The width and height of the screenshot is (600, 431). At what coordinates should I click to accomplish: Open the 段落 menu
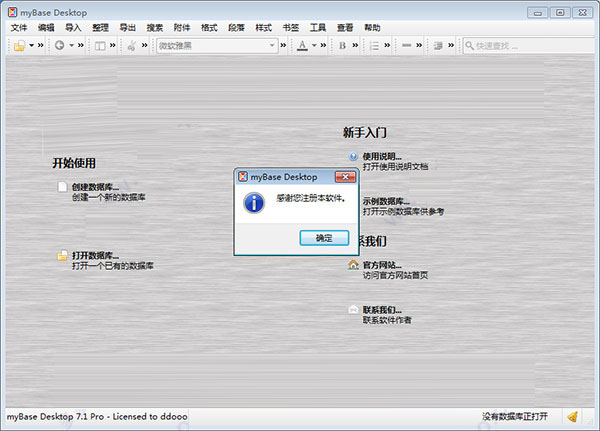(x=236, y=28)
